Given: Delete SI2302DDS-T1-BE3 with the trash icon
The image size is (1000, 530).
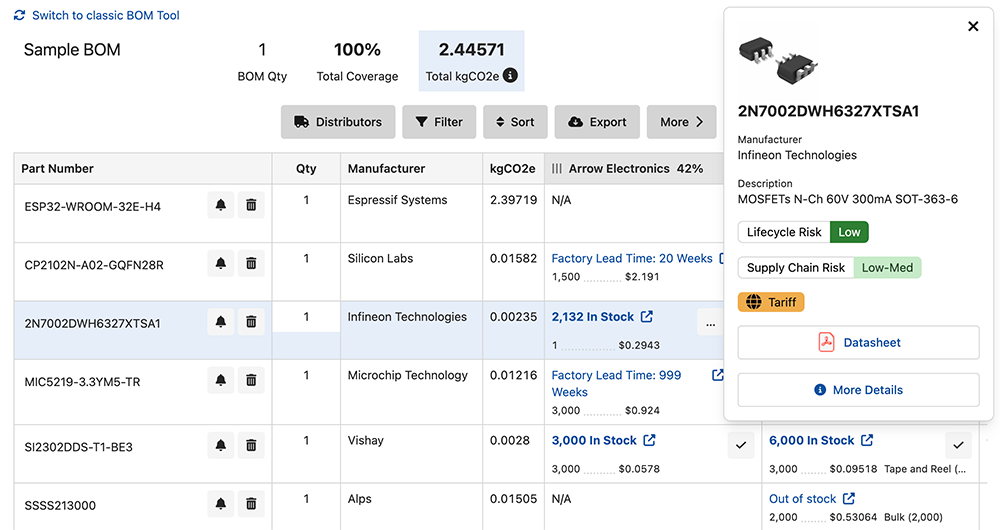Looking at the screenshot, I should (251, 445).
